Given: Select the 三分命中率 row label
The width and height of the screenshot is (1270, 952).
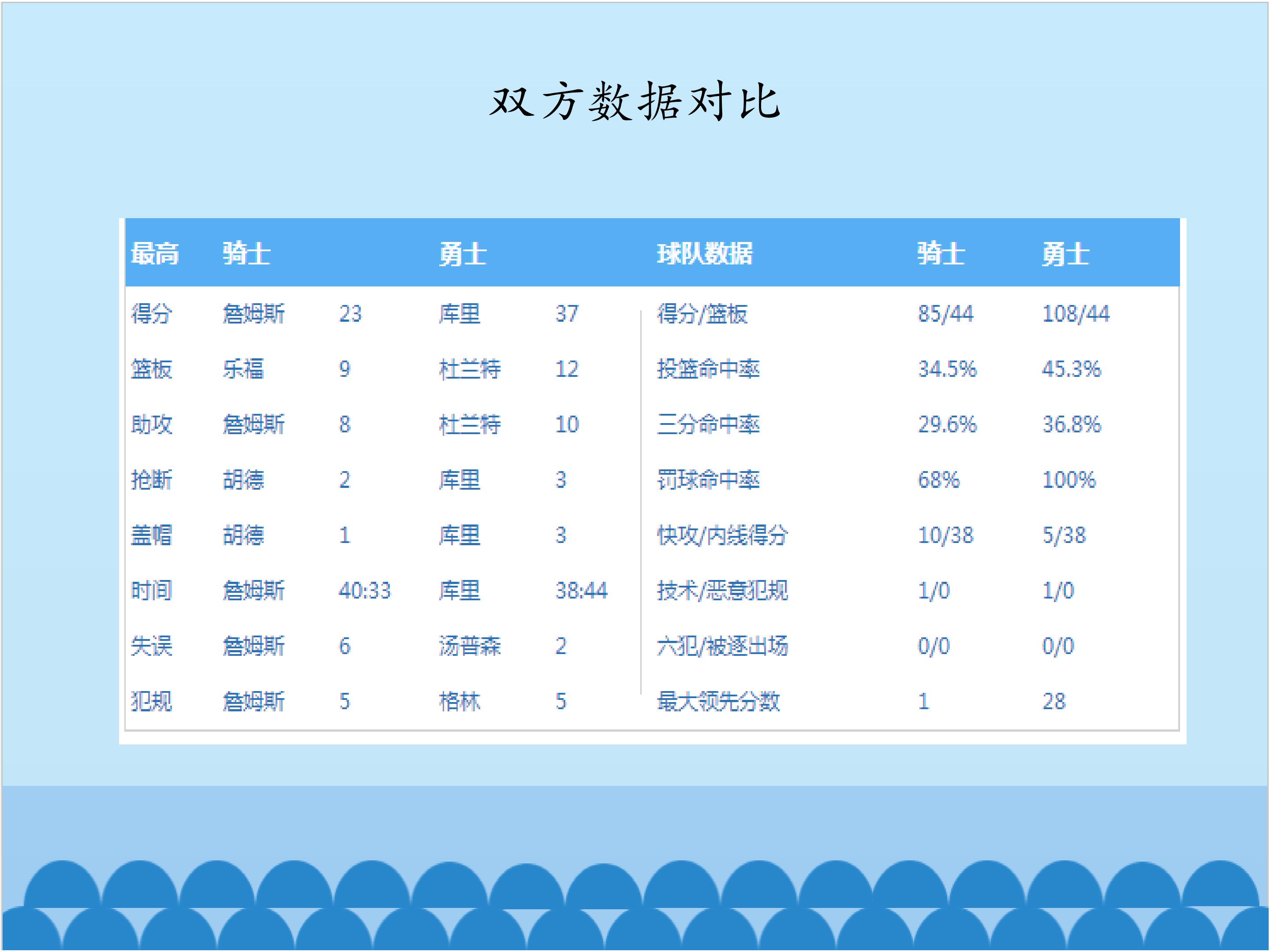Looking at the screenshot, I should (708, 424).
